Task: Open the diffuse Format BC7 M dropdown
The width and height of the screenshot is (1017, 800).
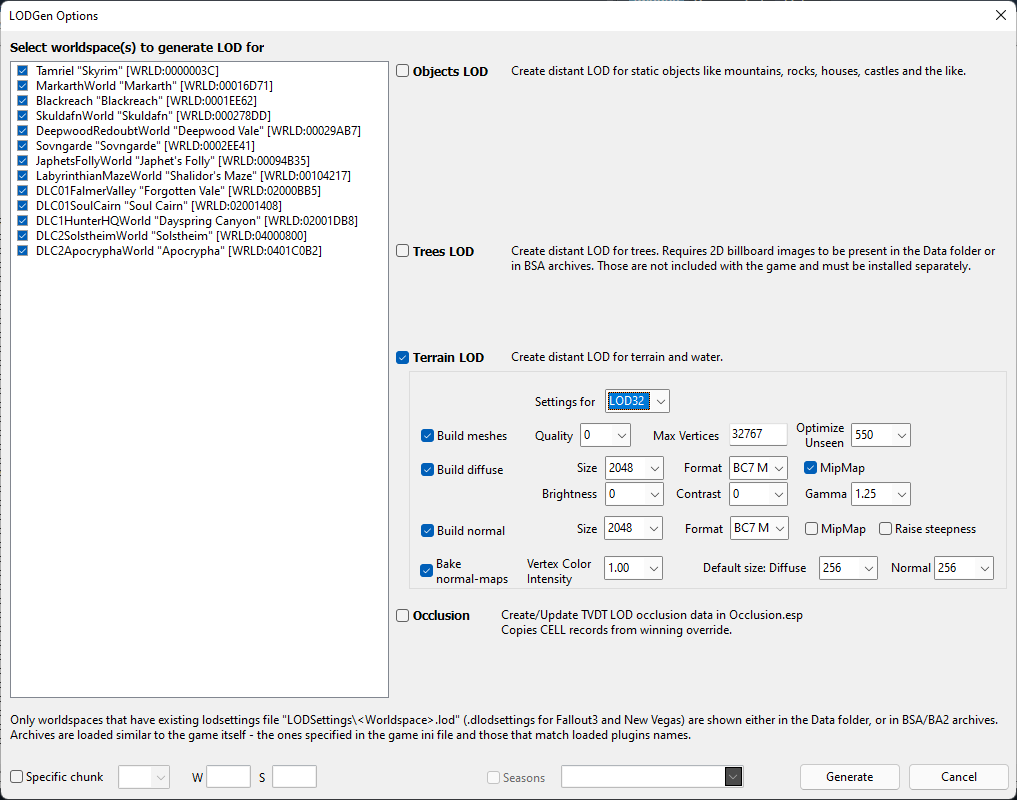Action: point(779,468)
